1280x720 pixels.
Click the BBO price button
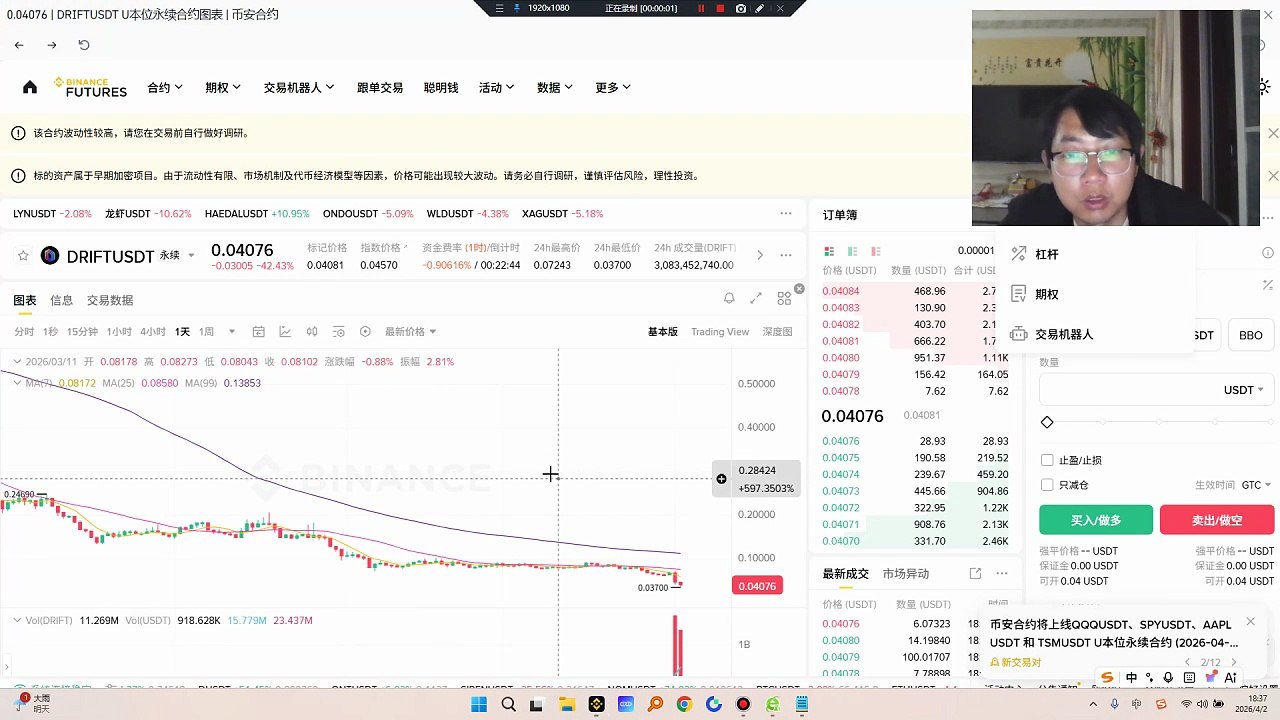point(1251,335)
